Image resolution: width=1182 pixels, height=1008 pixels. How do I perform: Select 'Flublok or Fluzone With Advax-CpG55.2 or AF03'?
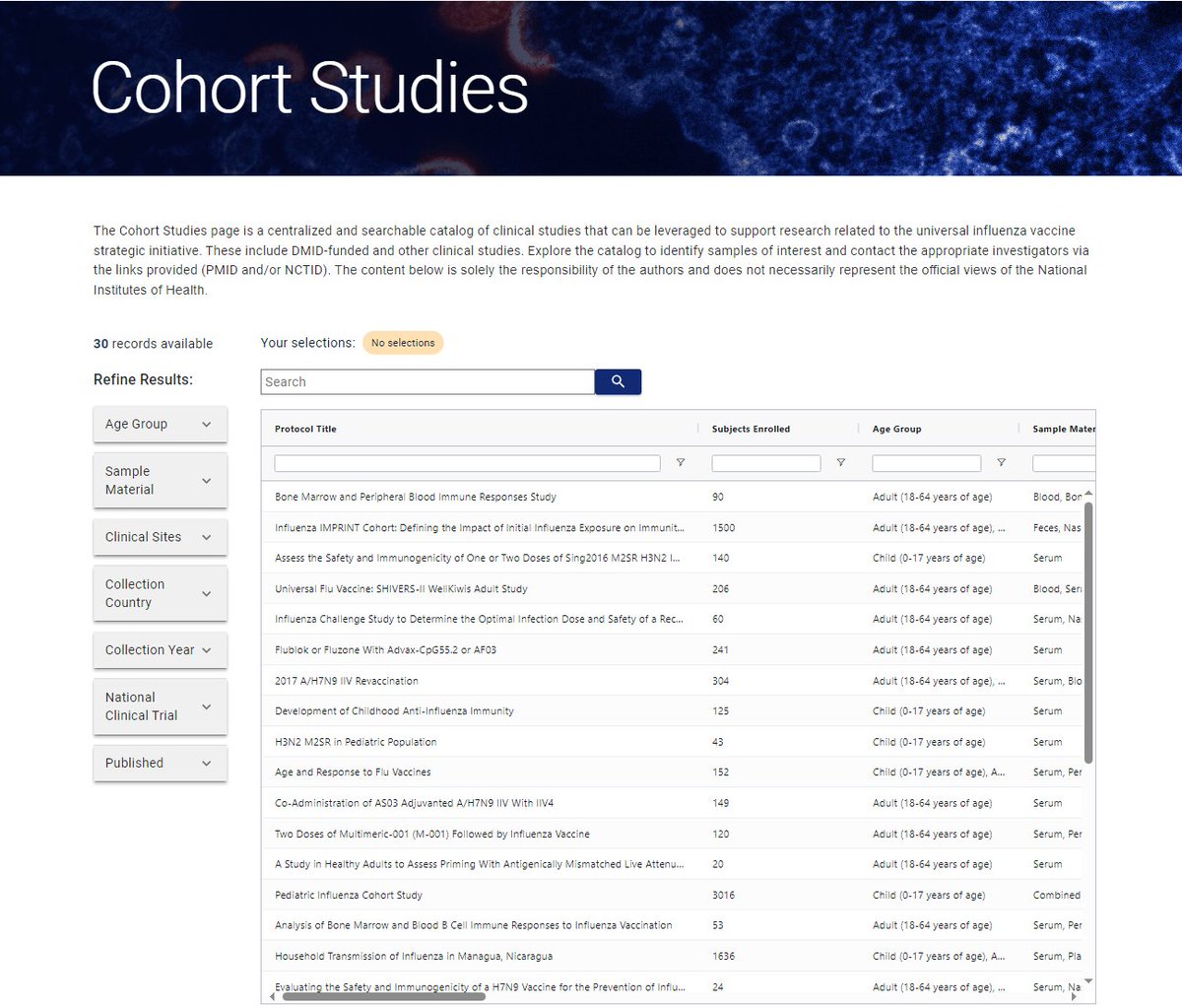point(672,649)
